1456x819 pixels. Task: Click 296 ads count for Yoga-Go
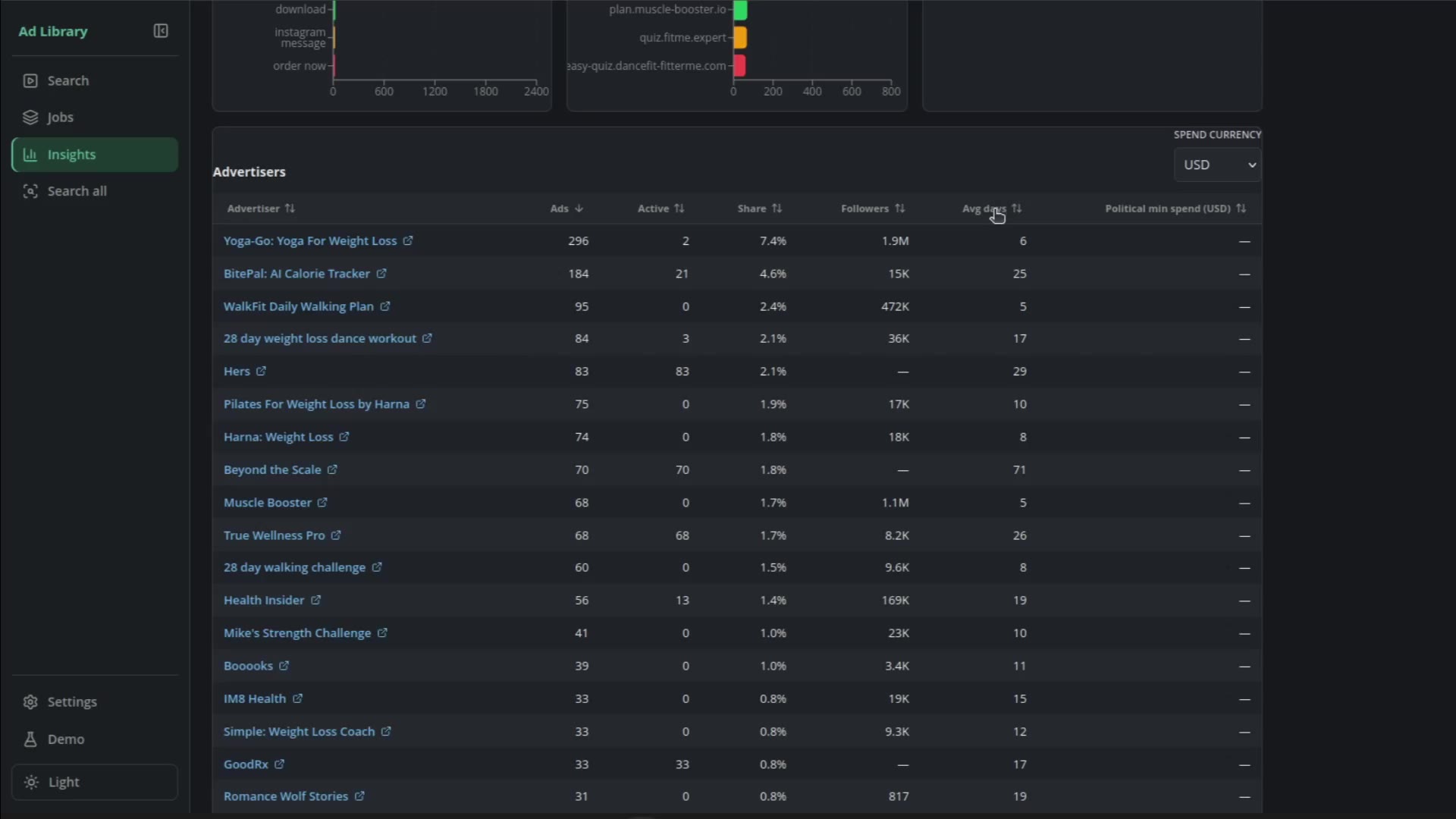pyautogui.click(x=579, y=241)
